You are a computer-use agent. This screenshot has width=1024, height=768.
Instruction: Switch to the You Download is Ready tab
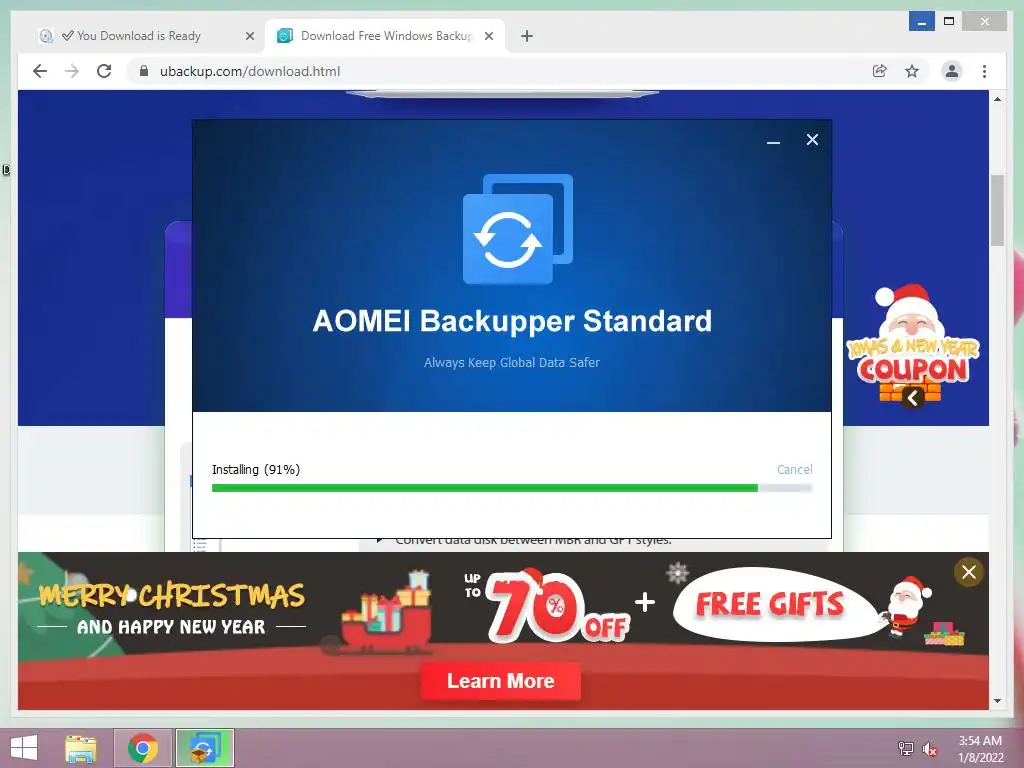[x=137, y=36]
